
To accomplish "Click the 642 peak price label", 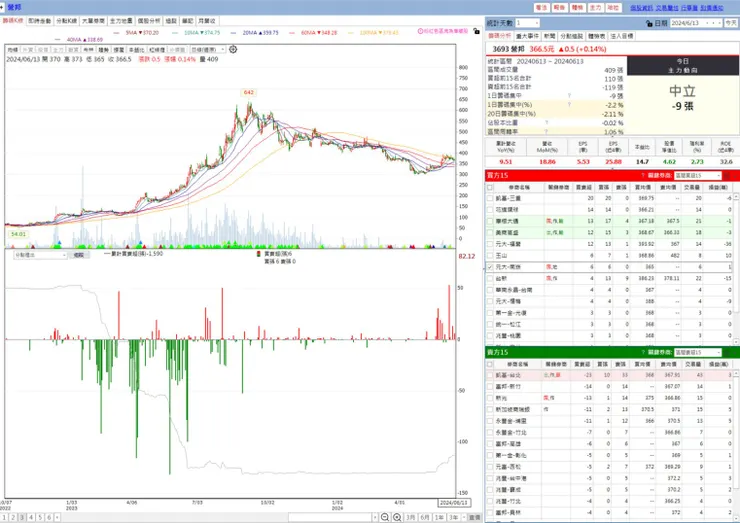I will (249, 93).
